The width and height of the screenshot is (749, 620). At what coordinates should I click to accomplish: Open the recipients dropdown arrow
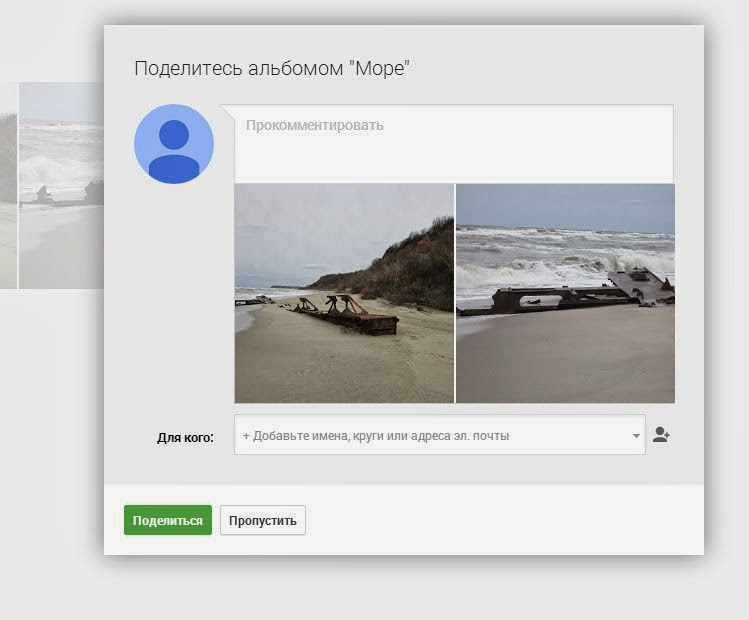coord(636,436)
